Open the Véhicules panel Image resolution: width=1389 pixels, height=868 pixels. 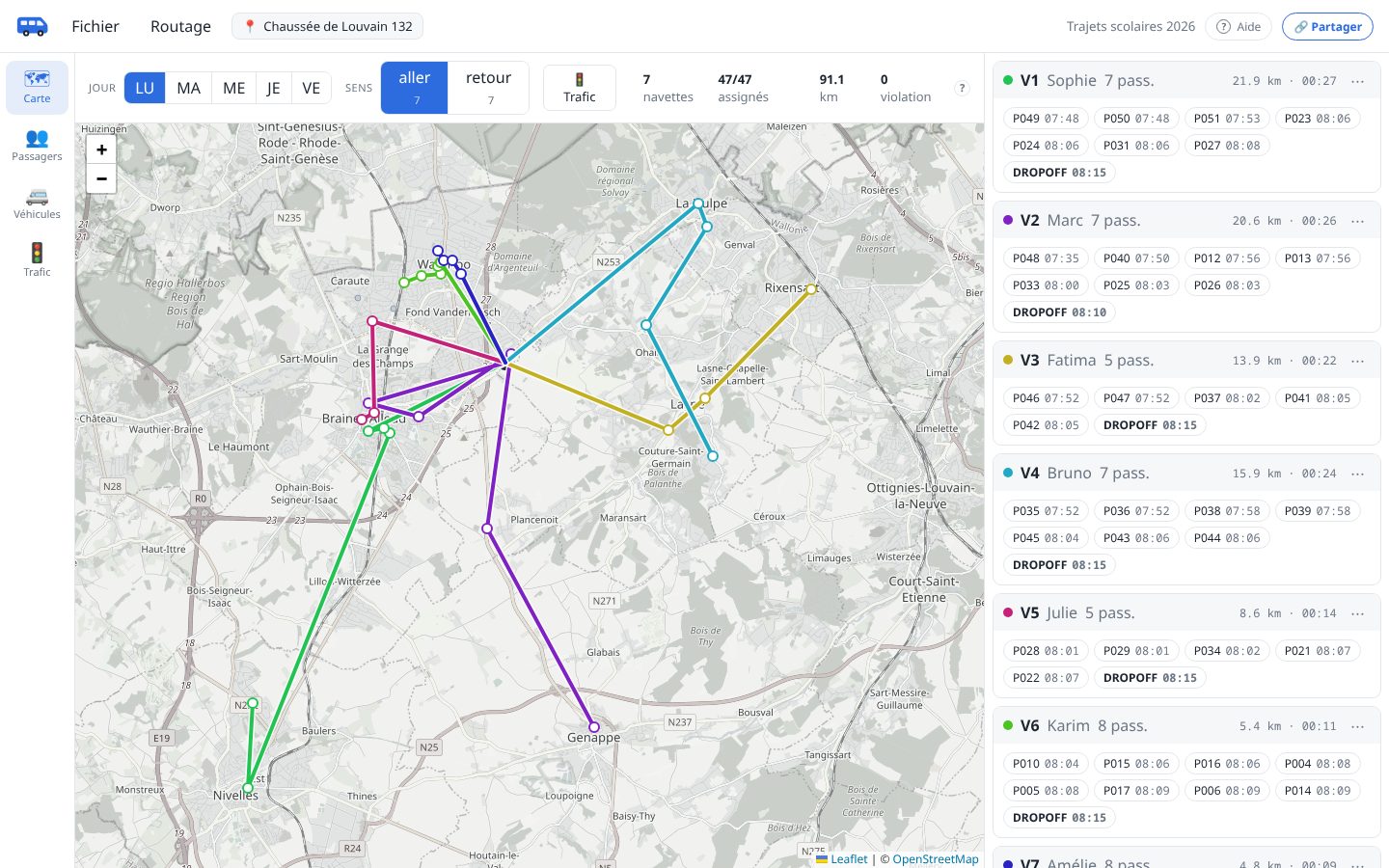pyautogui.click(x=37, y=203)
